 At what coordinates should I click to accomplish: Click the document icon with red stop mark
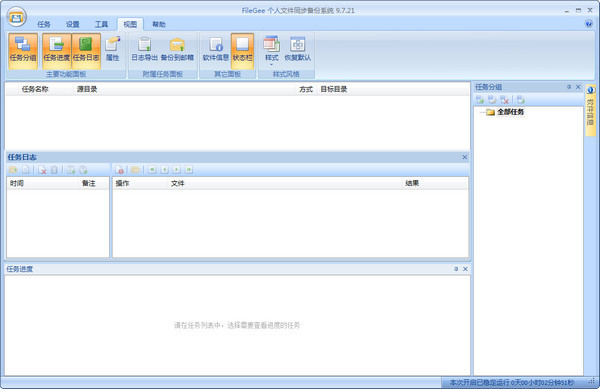(x=119, y=170)
